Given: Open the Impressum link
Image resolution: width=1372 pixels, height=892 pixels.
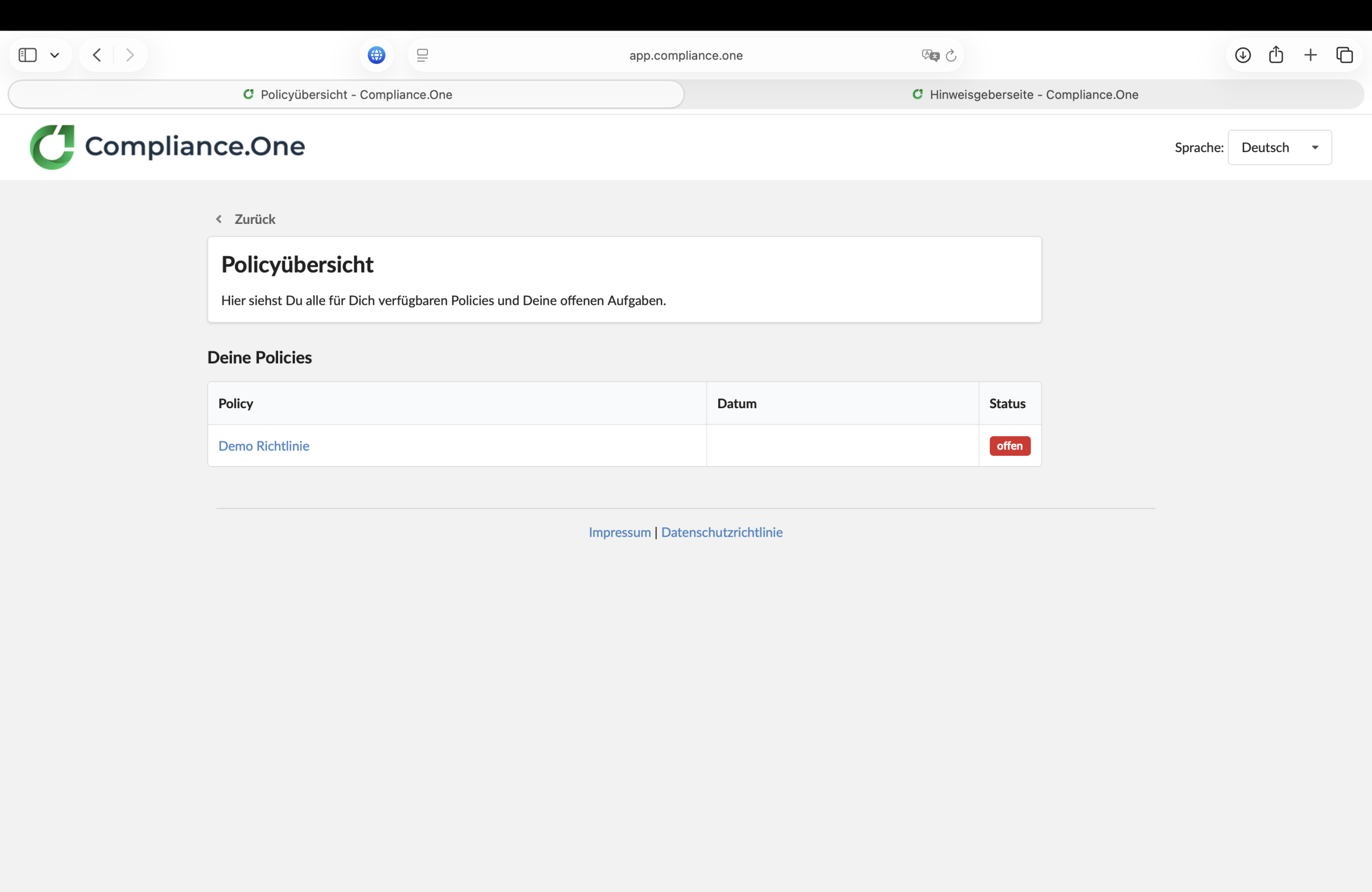Looking at the screenshot, I should [x=619, y=533].
